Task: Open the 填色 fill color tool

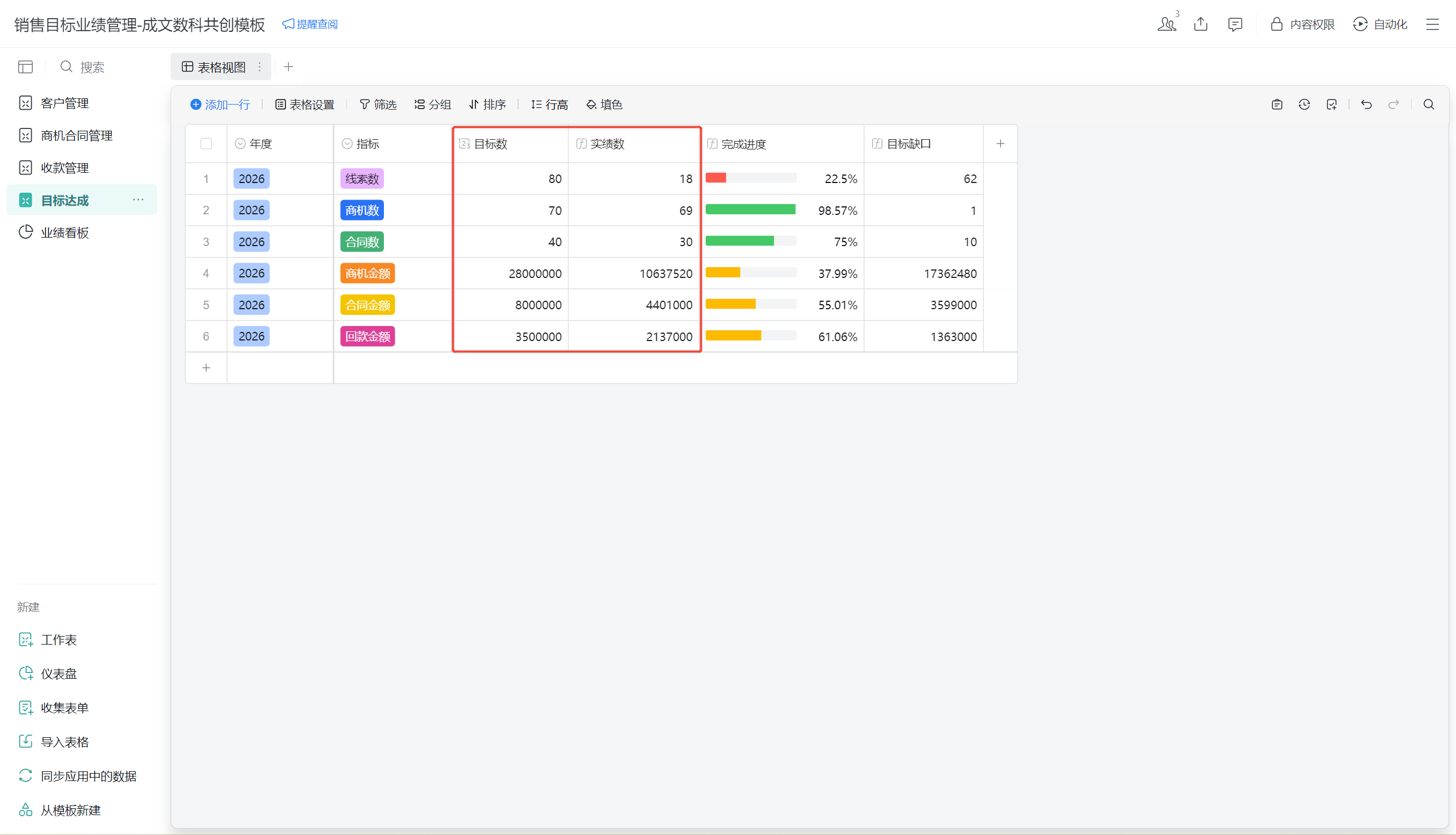Action: [604, 105]
